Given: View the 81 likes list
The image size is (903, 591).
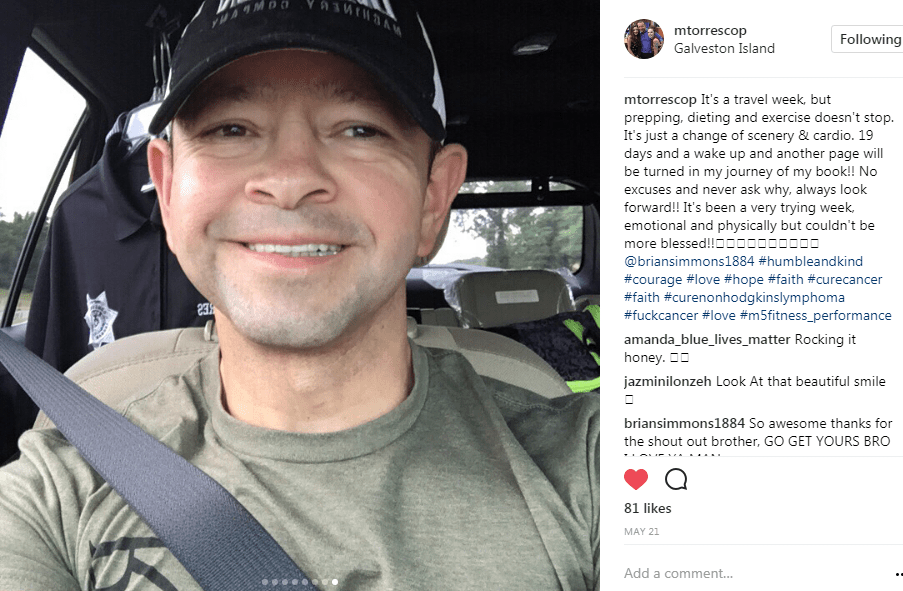Looking at the screenshot, I should [x=647, y=509].
